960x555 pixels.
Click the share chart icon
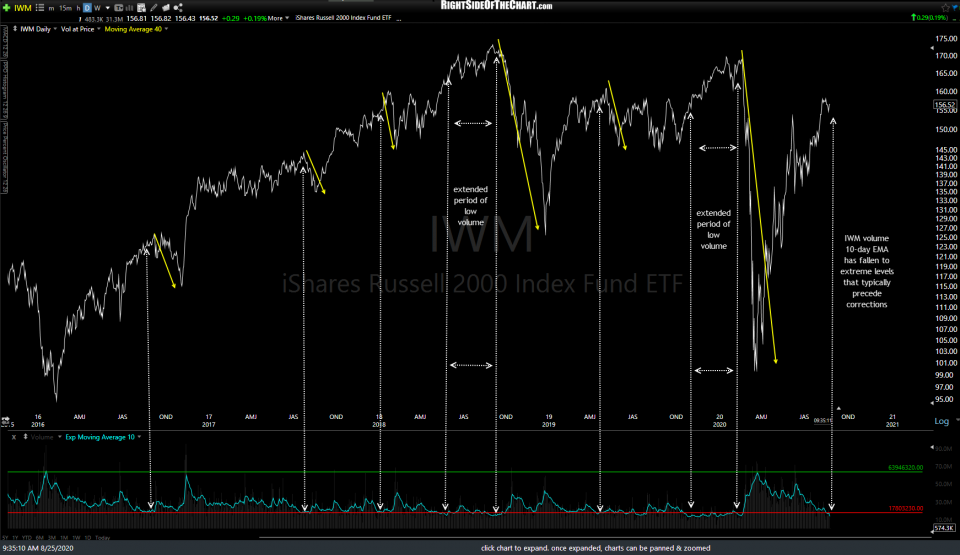coord(178,8)
